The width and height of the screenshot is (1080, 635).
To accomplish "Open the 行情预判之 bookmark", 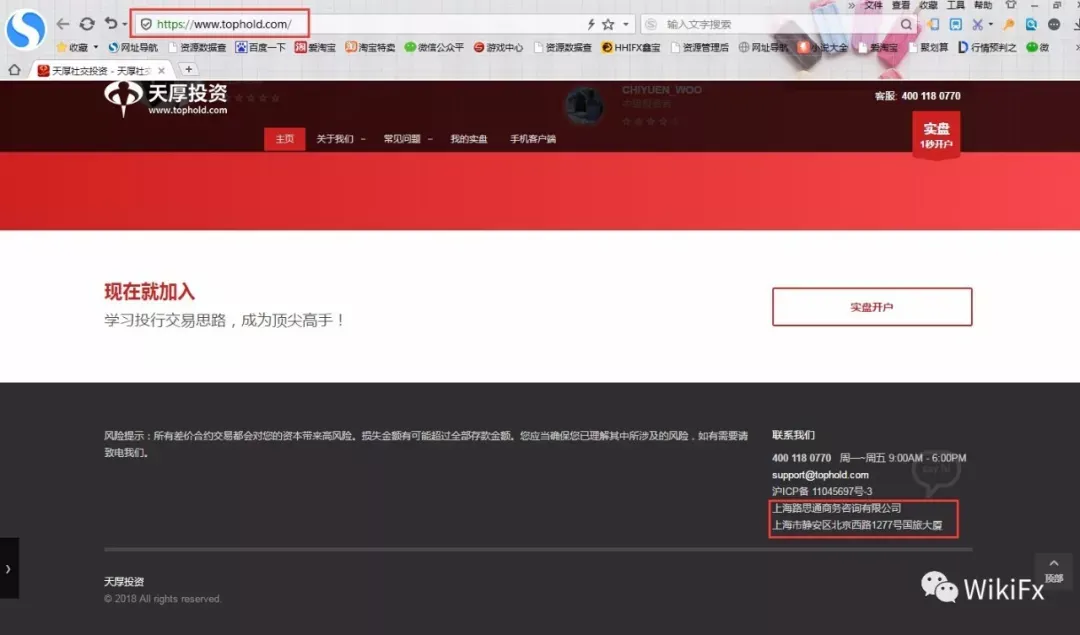I will [987, 48].
